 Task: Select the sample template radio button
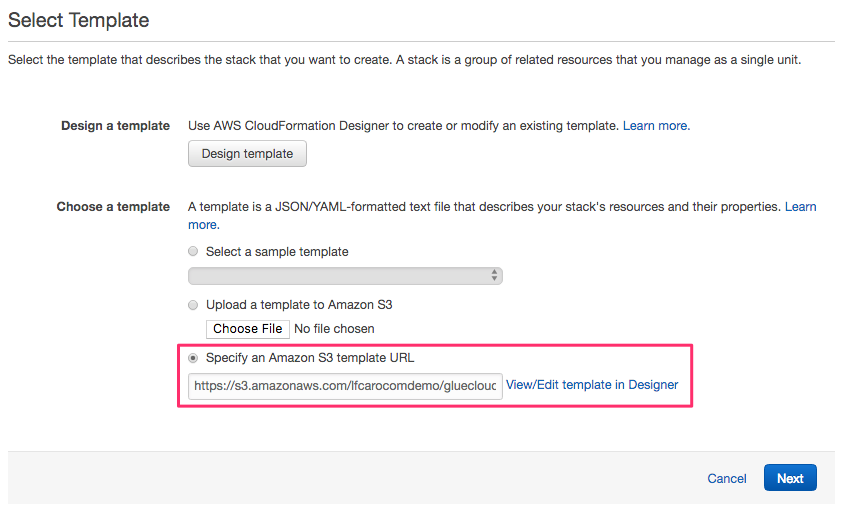coord(193,251)
